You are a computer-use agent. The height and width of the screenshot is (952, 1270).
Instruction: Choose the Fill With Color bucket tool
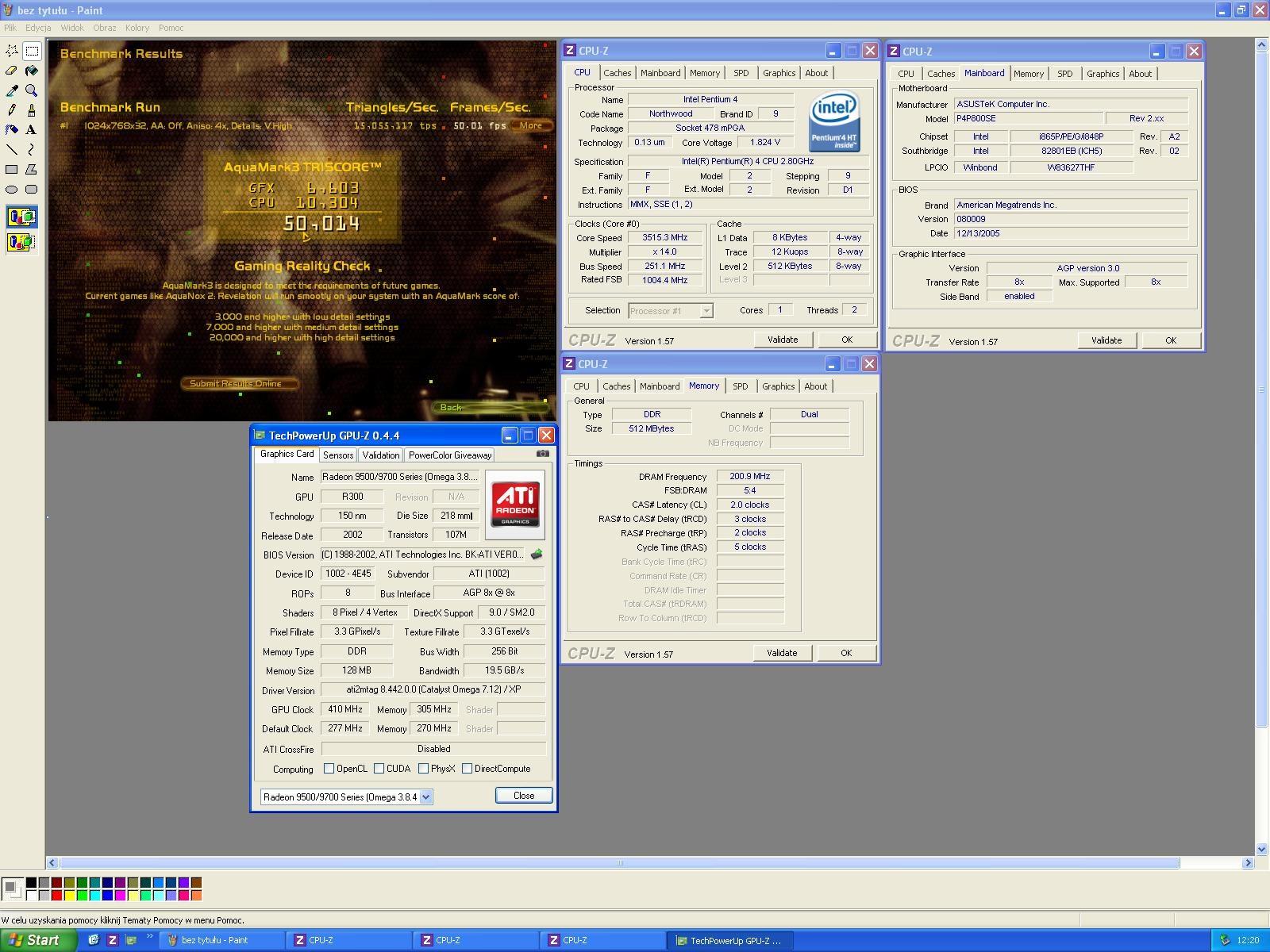pyautogui.click(x=32, y=71)
